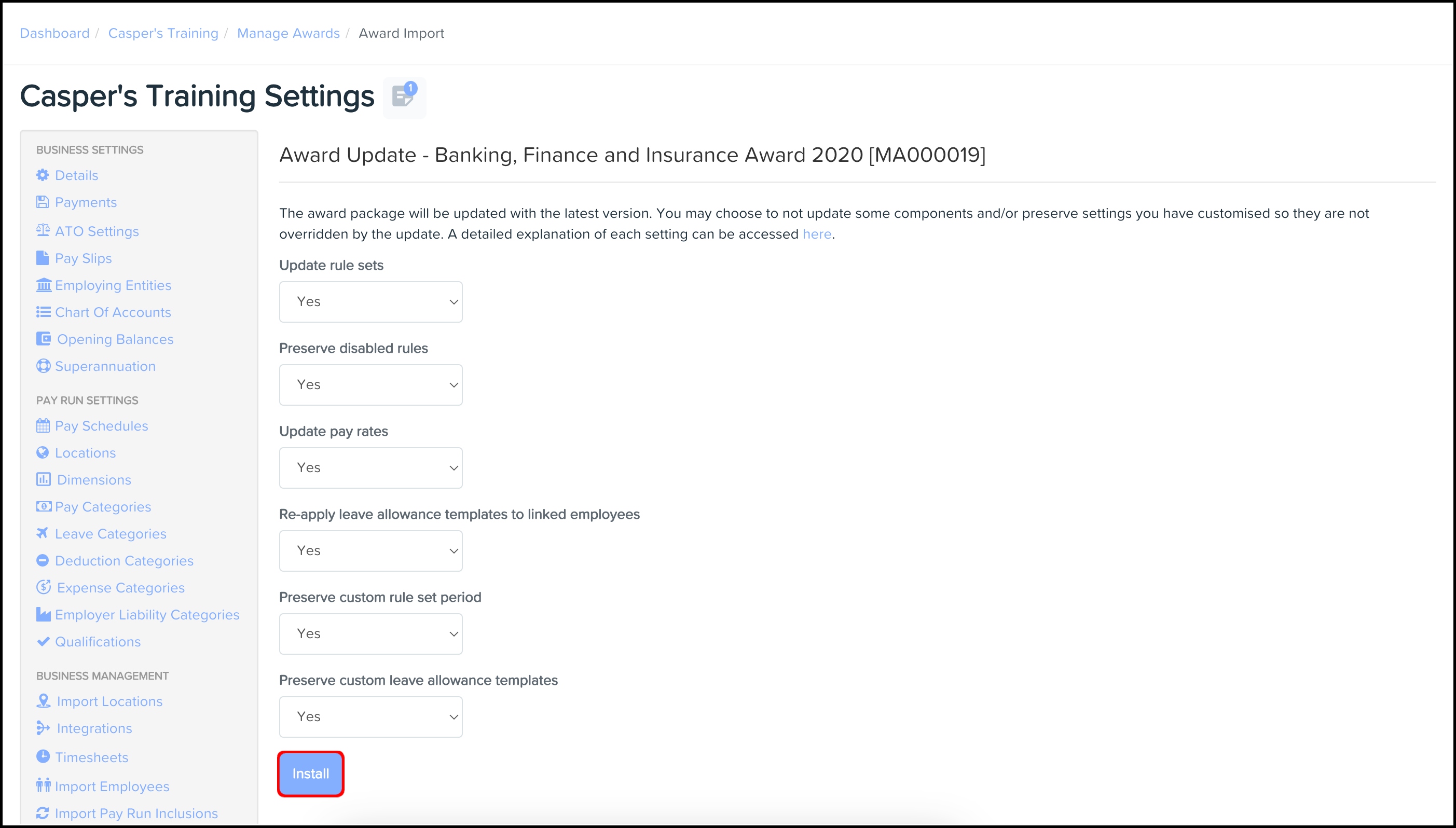The image size is (1456, 828).
Task: Click the Pay Schedules calendar icon
Action: click(x=43, y=425)
